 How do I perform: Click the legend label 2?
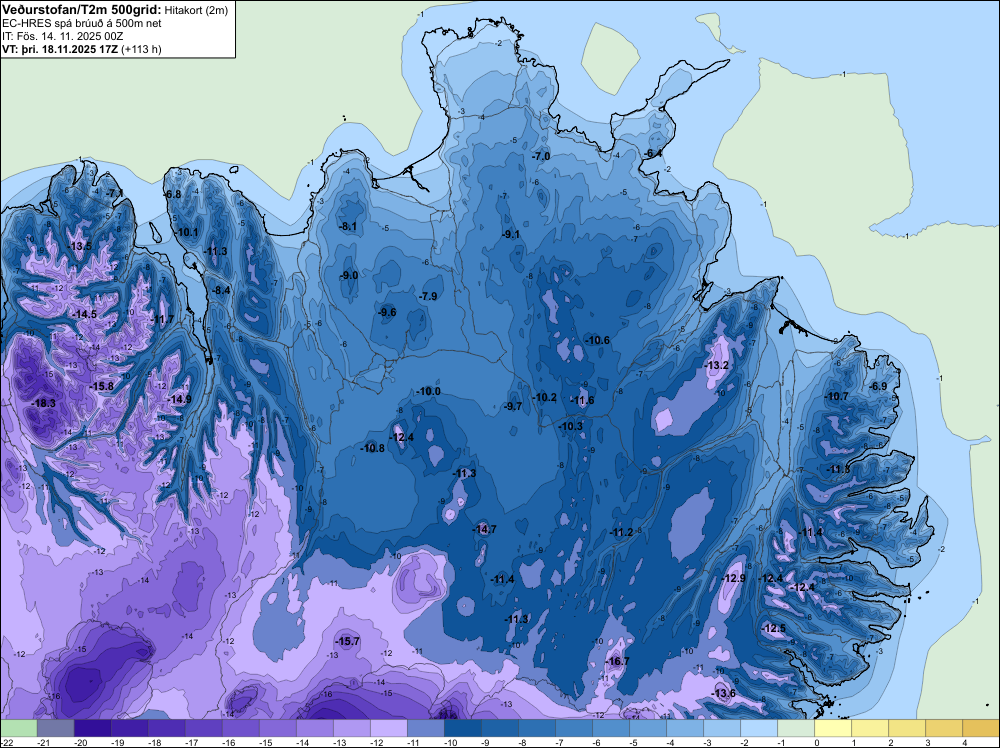click(x=890, y=742)
